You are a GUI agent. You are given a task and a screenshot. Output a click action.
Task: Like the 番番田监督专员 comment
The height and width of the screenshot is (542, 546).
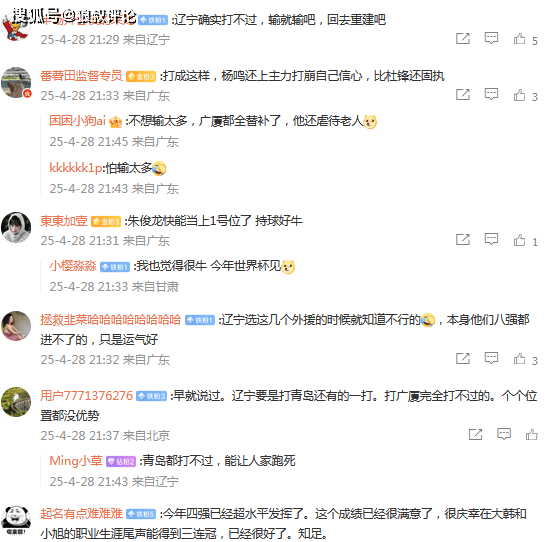[519, 95]
